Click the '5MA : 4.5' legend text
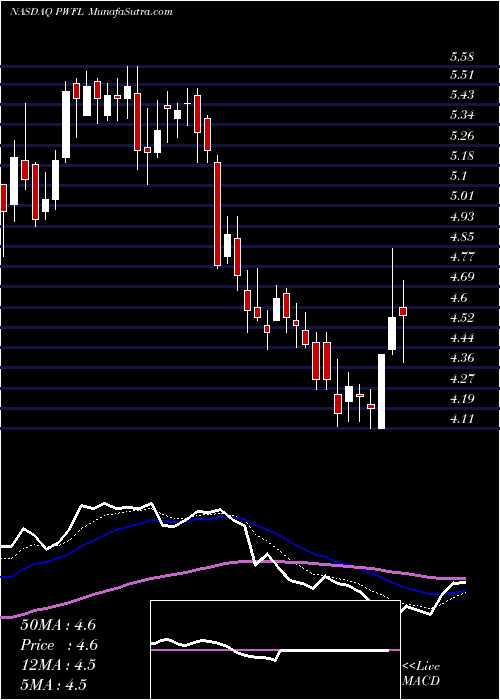Image resolution: width=500 pixels, height=700 pixels. 53,684
